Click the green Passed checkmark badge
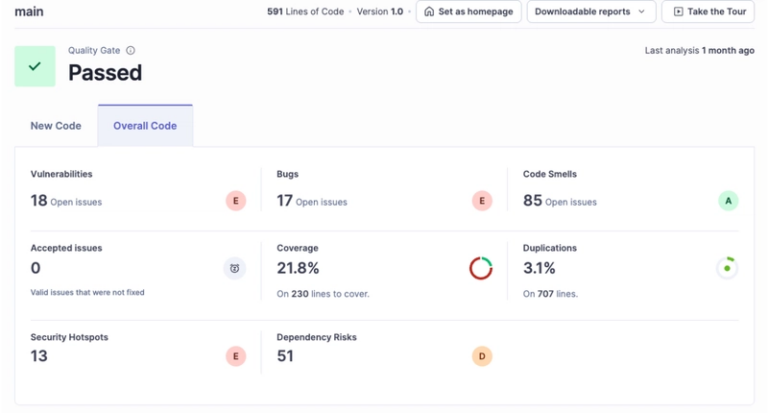Image resolution: width=768 pixels, height=413 pixels. click(x=35, y=66)
